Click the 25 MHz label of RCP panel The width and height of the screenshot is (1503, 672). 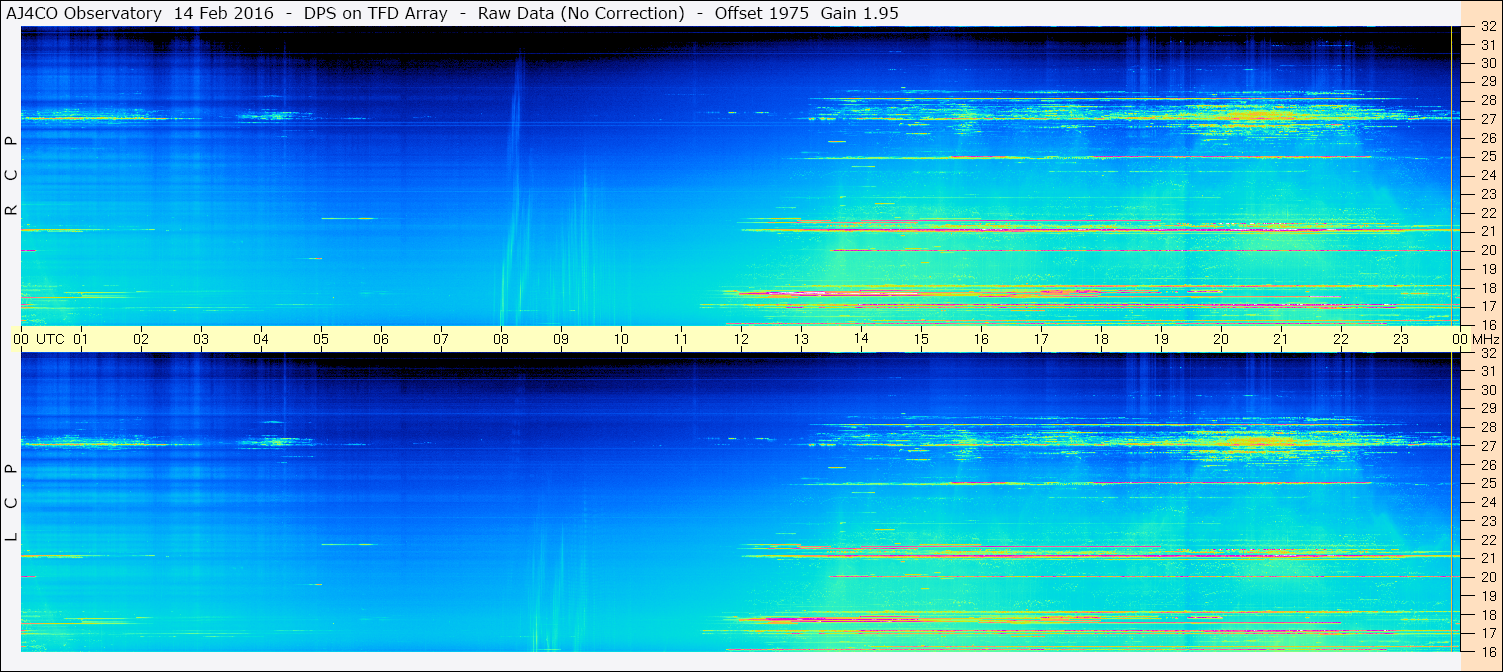1487,157
